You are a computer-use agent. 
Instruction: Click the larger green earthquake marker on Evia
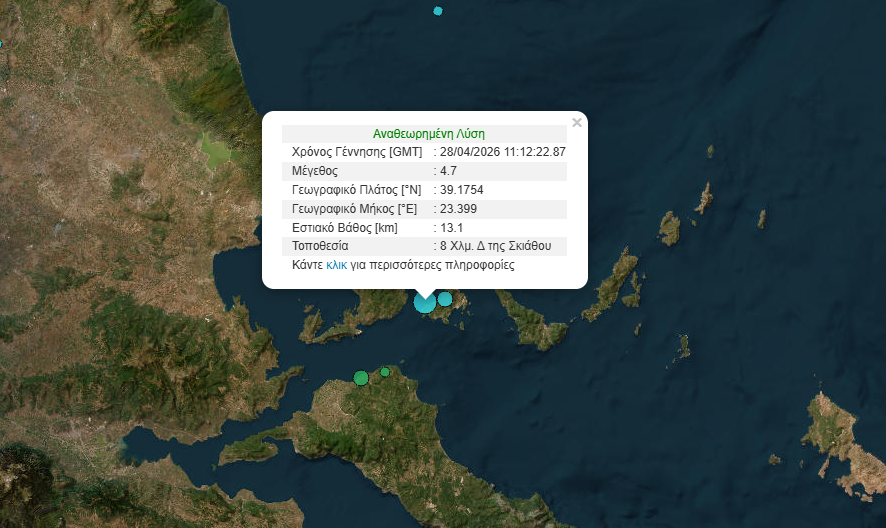point(361,378)
